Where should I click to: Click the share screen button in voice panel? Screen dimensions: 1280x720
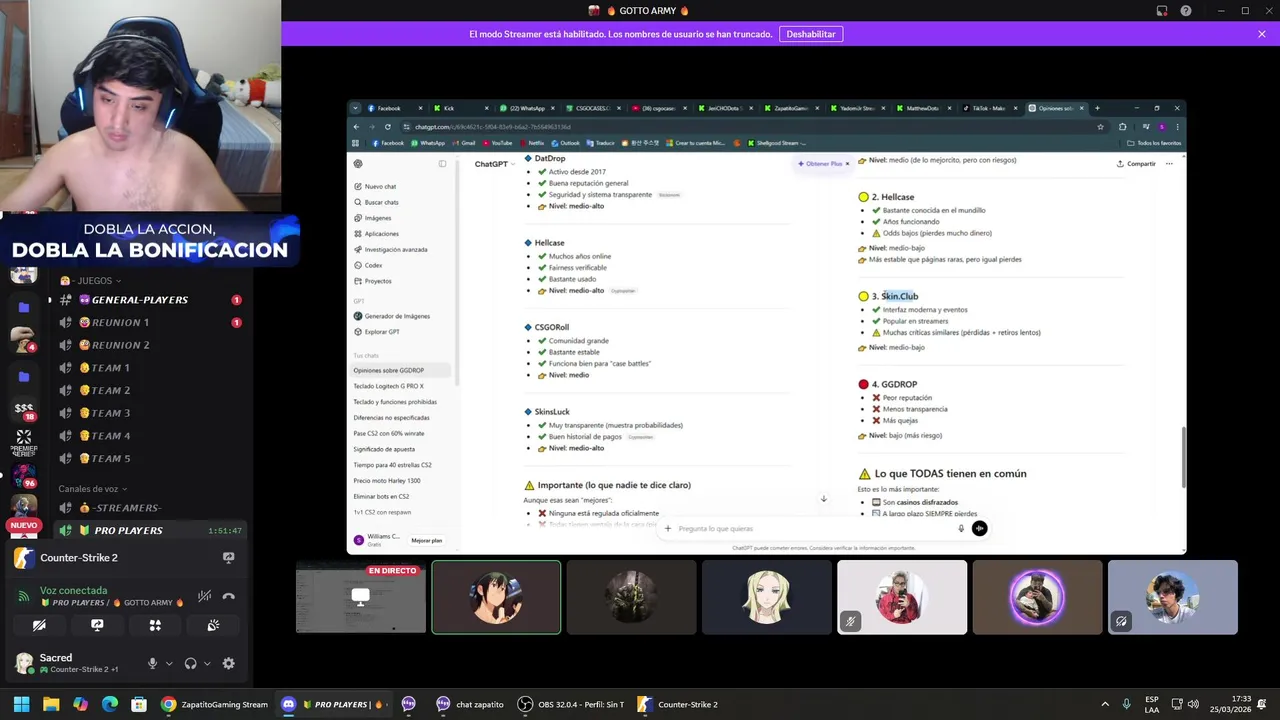(97, 625)
